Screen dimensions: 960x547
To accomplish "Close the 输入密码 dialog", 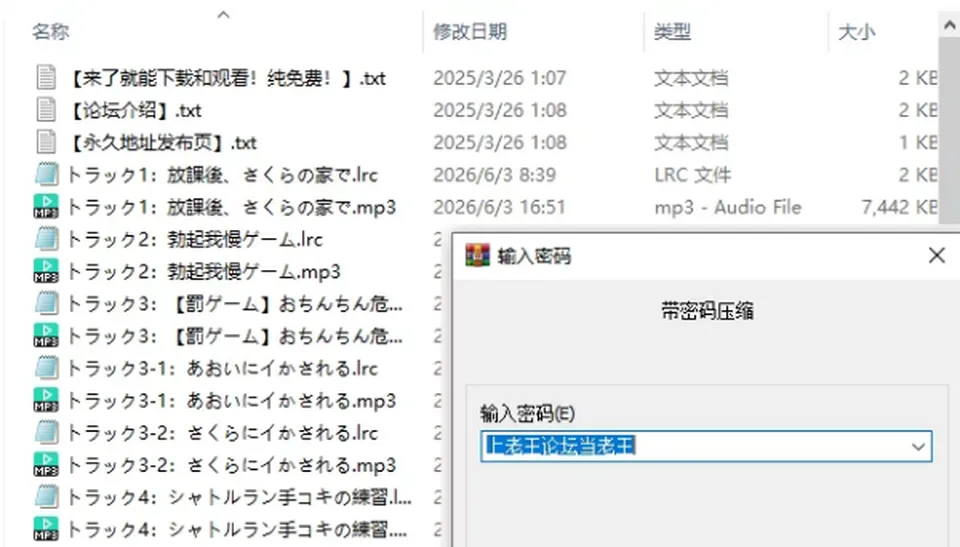I will 937,255.
